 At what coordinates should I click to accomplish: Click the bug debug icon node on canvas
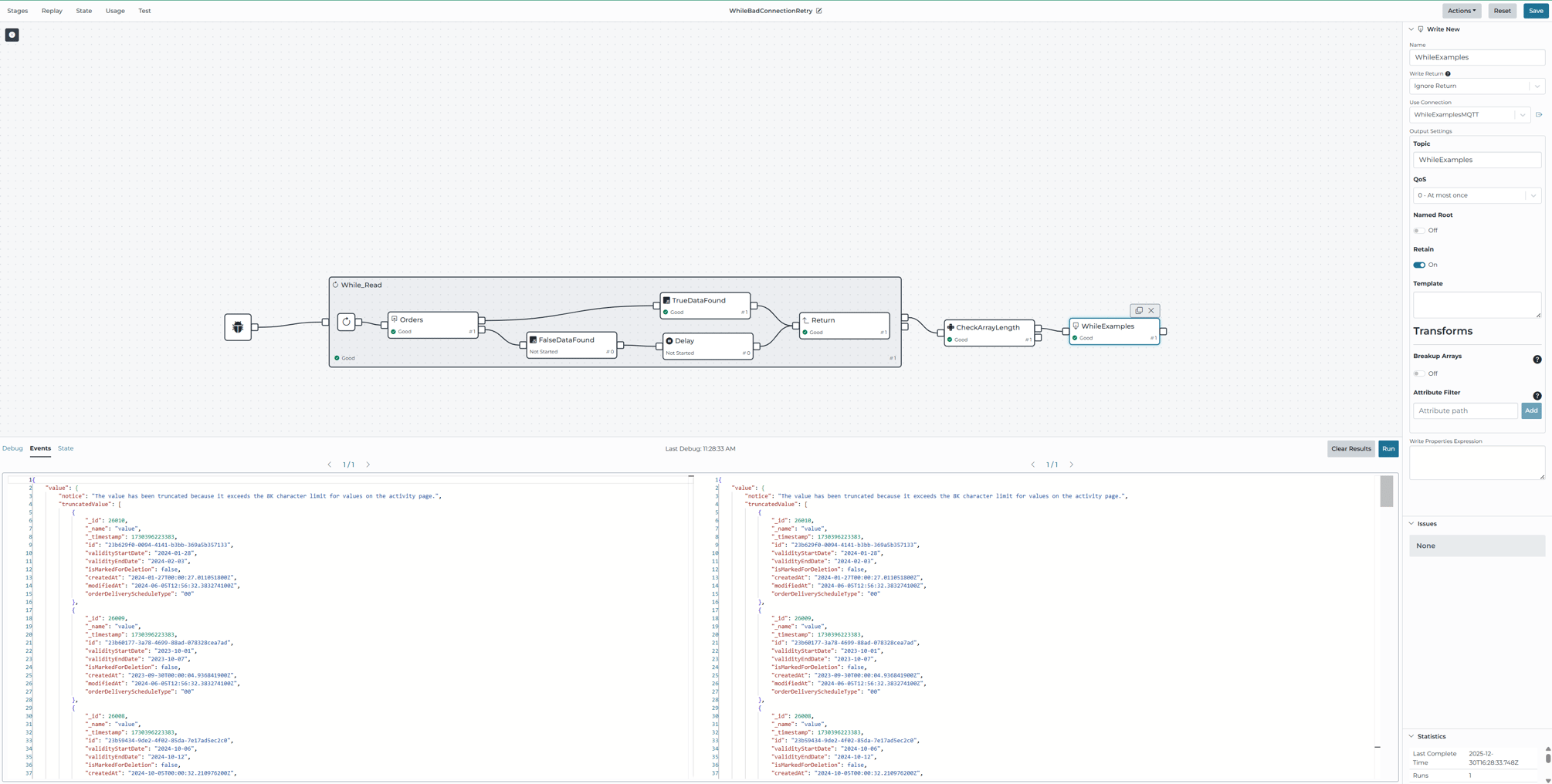click(238, 327)
